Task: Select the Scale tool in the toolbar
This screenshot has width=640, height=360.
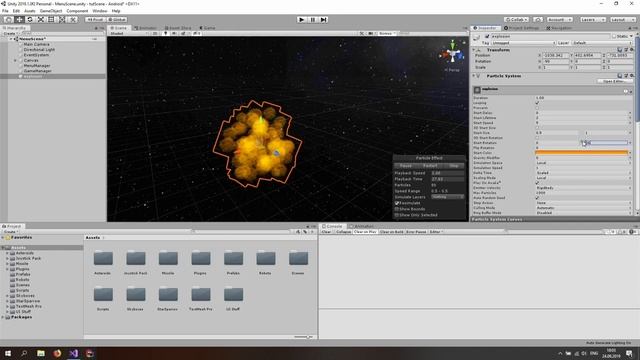Action: pyautogui.click(x=41, y=19)
